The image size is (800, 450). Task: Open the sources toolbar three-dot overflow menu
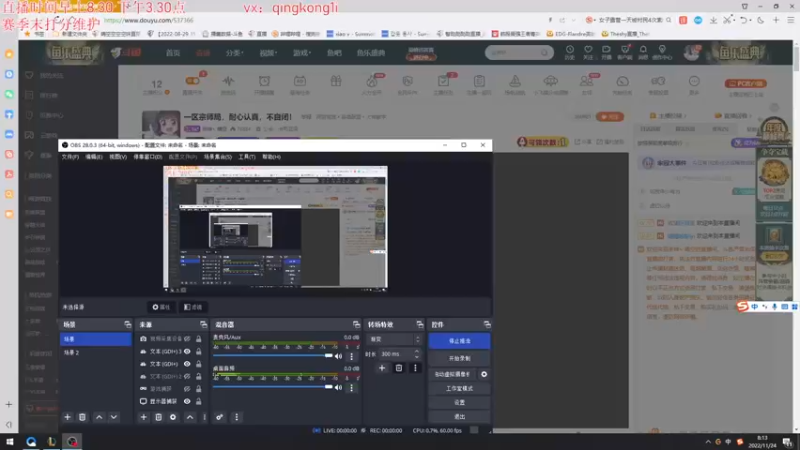205,417
